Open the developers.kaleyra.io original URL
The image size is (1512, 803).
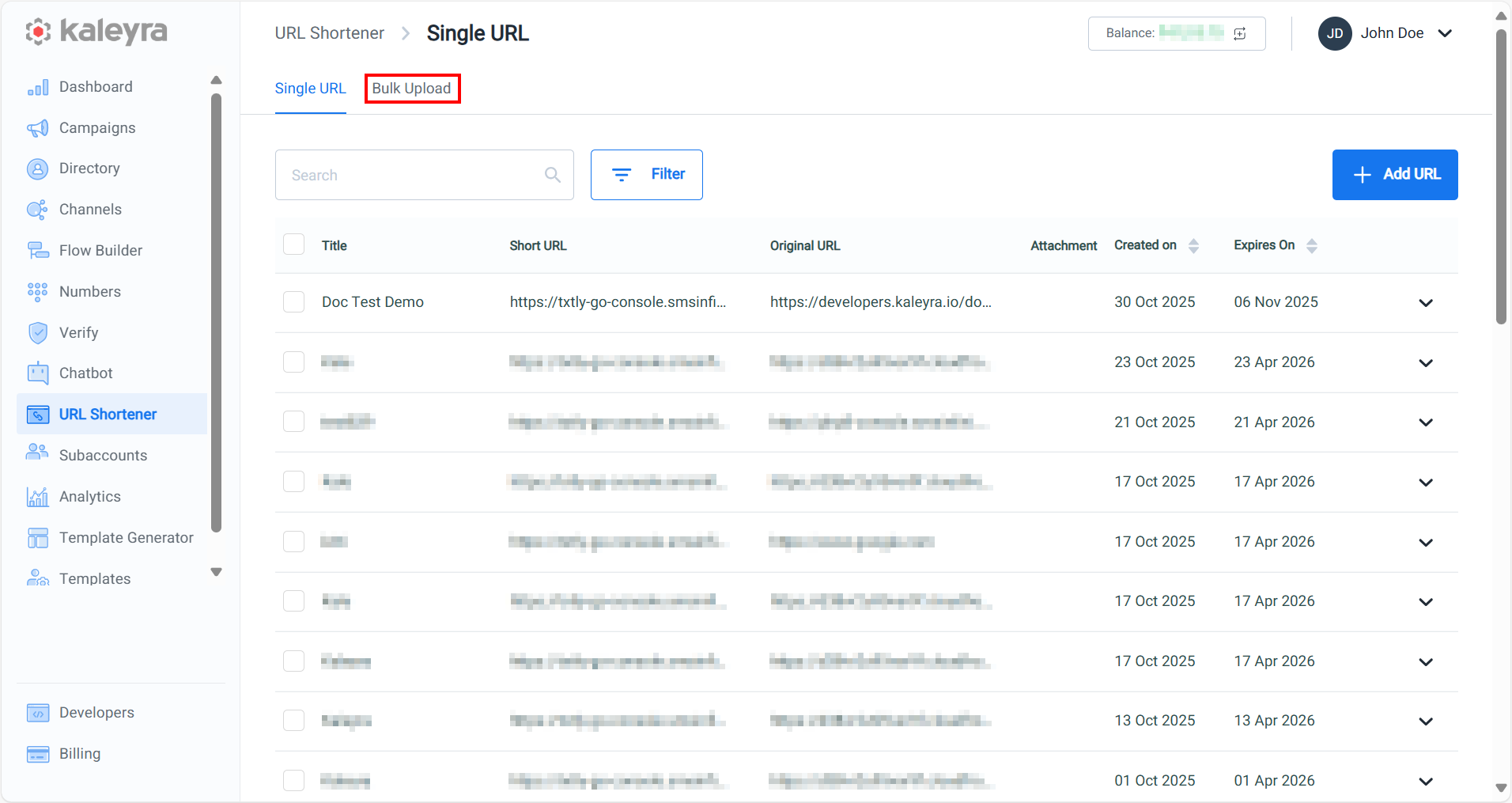880,302
